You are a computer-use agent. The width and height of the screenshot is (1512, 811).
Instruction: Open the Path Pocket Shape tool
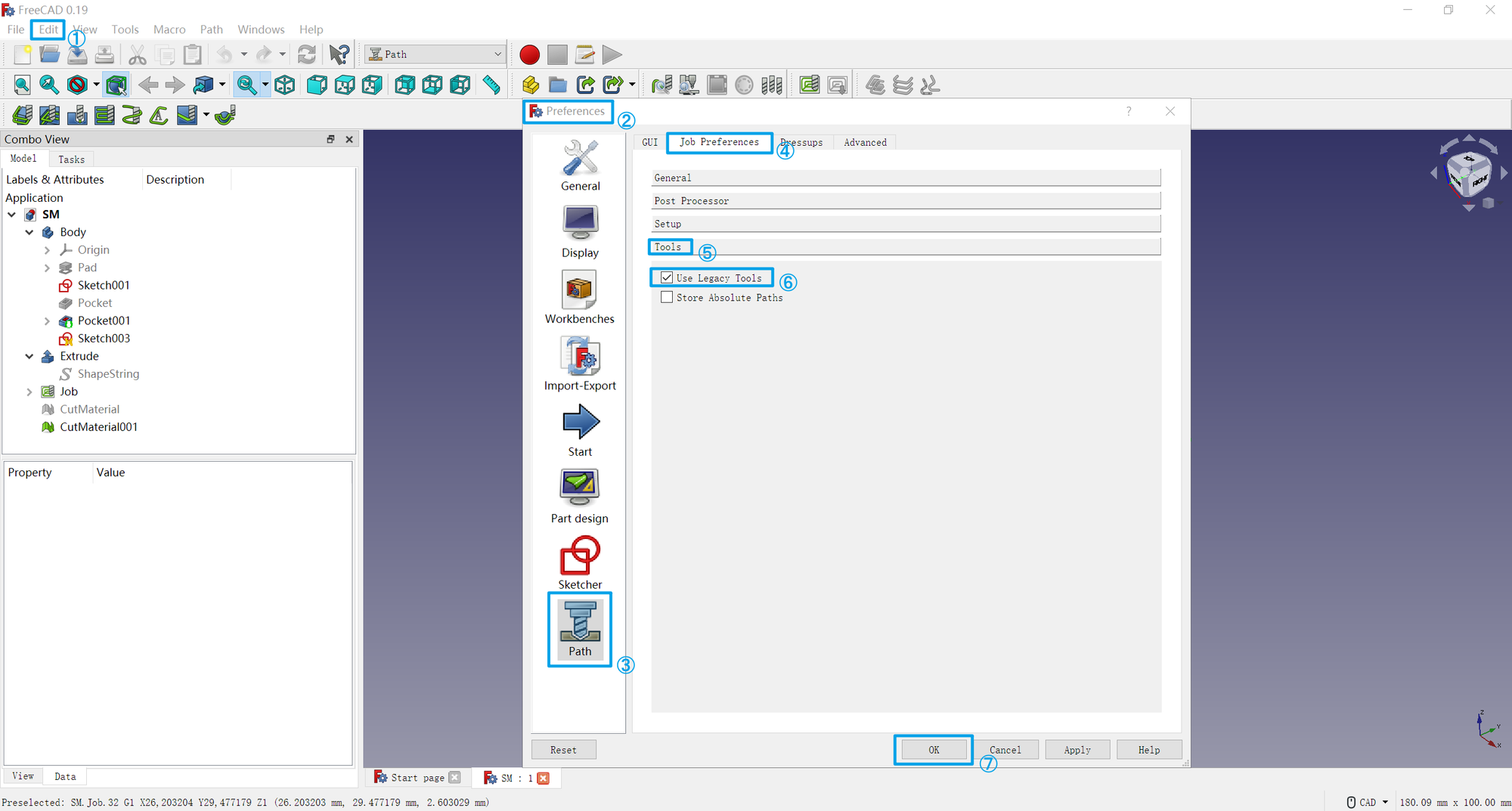click(49, 114)
